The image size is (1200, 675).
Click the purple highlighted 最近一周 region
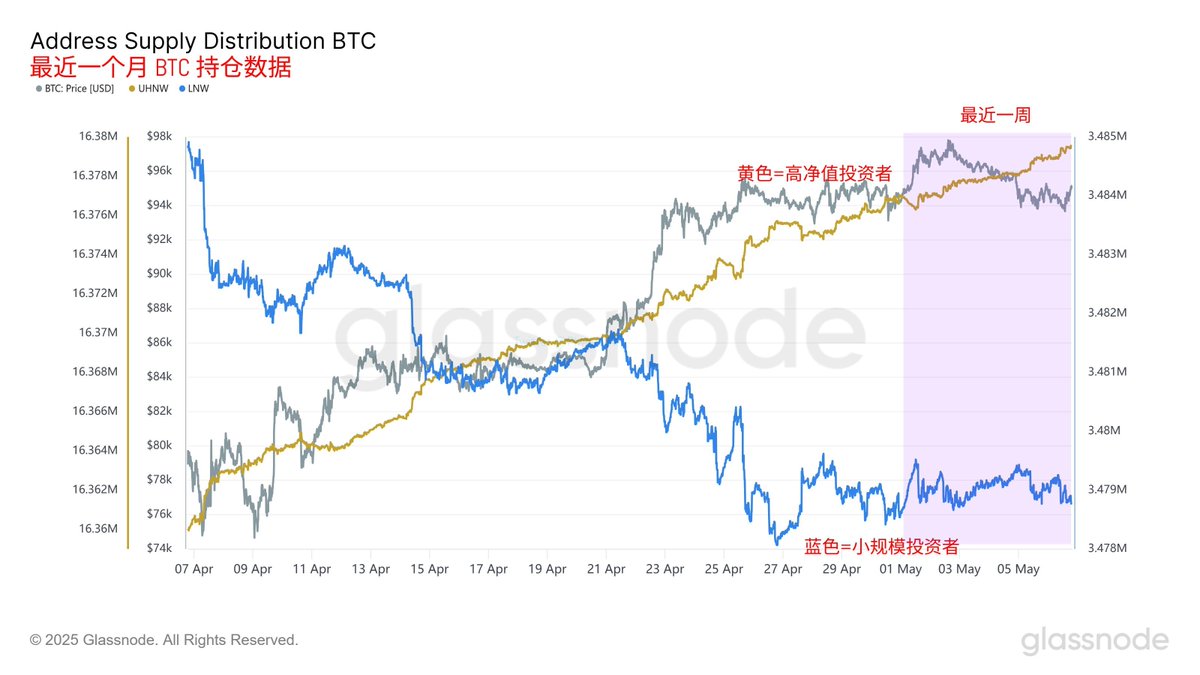click(988, 338)
